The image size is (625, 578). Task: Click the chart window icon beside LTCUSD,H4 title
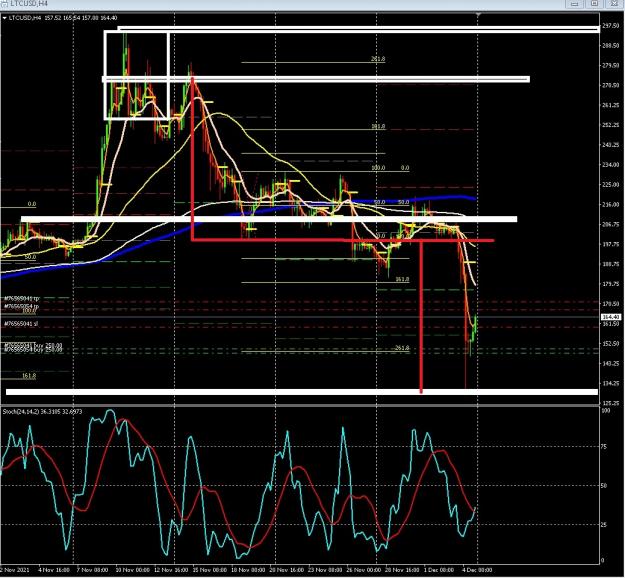(x=4, y=3)
